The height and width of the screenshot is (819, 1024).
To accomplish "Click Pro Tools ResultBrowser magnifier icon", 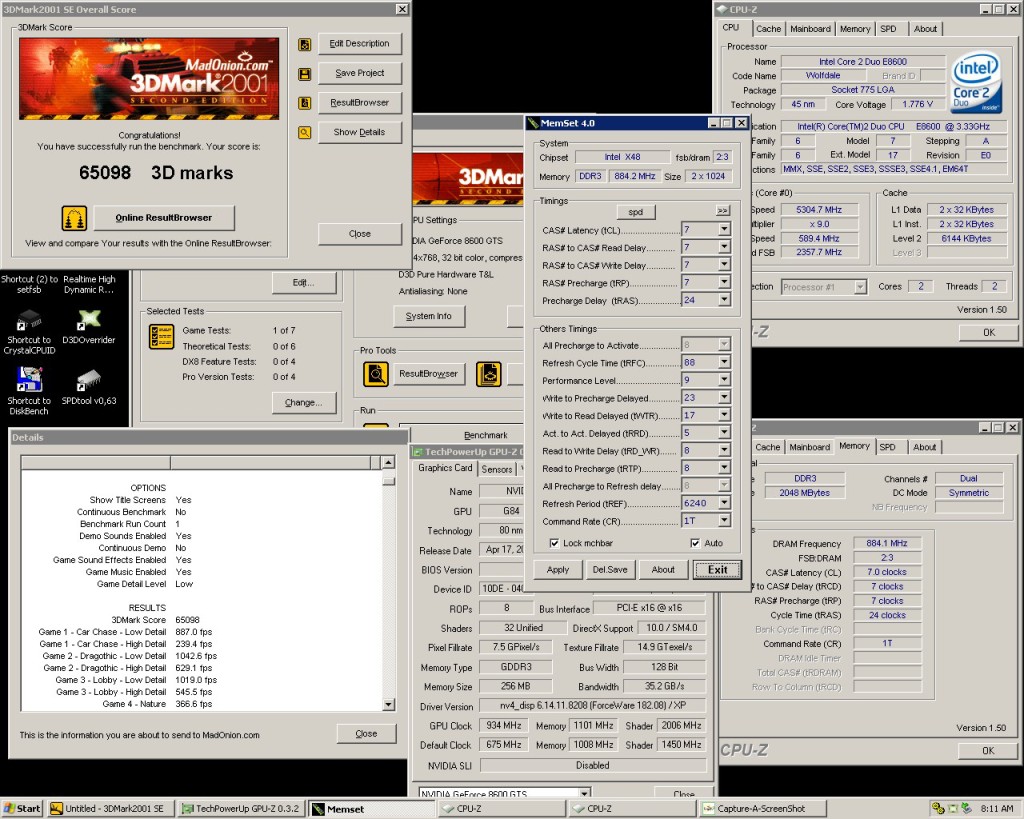I will pos(376,374).
